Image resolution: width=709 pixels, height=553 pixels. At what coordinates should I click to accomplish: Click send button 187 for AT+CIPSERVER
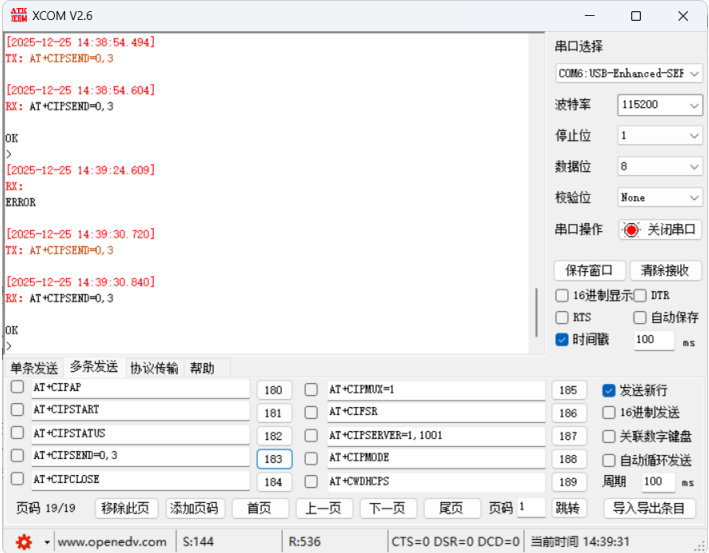pos(569,436)
